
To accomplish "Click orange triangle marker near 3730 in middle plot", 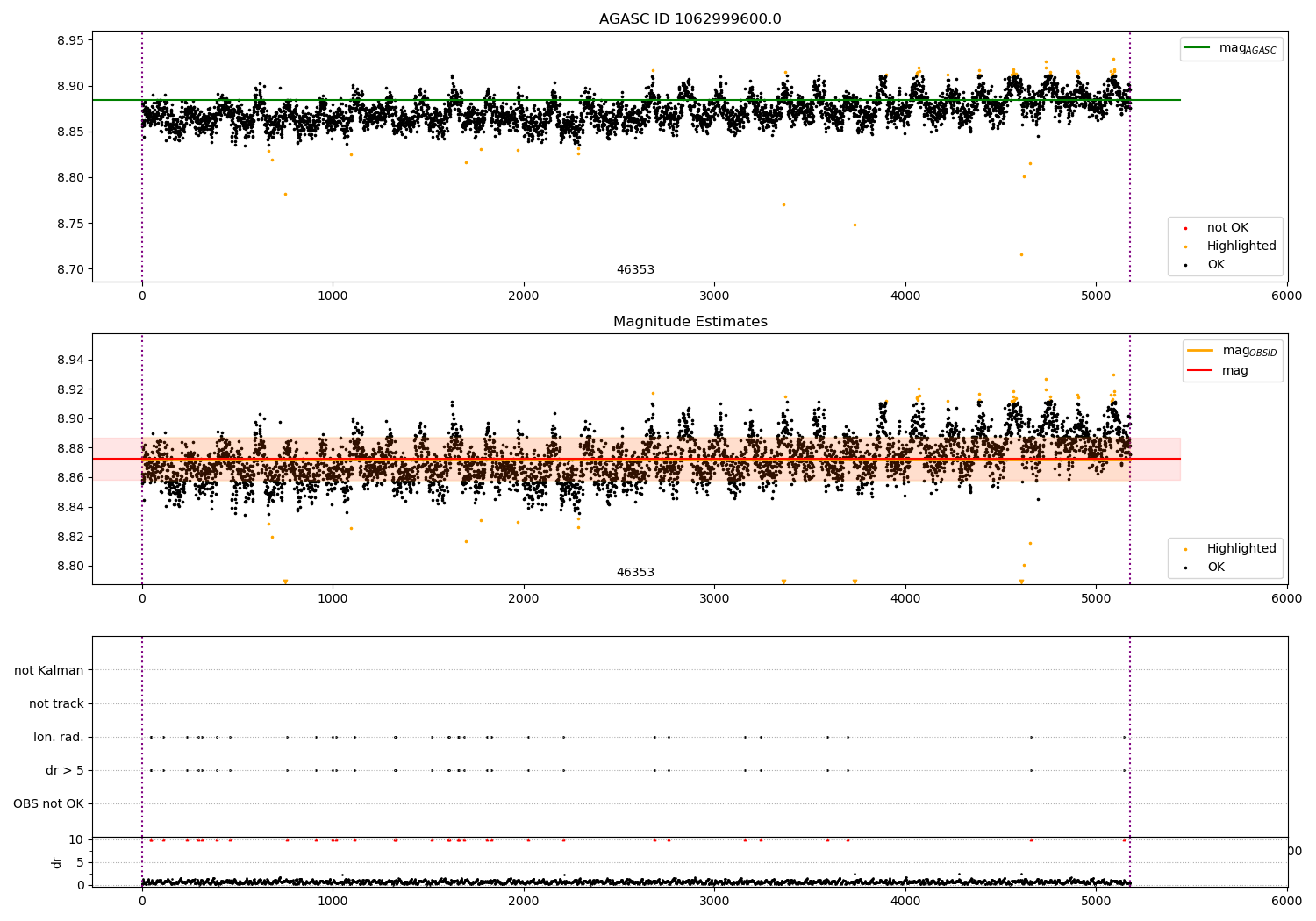I will (855, 582).
